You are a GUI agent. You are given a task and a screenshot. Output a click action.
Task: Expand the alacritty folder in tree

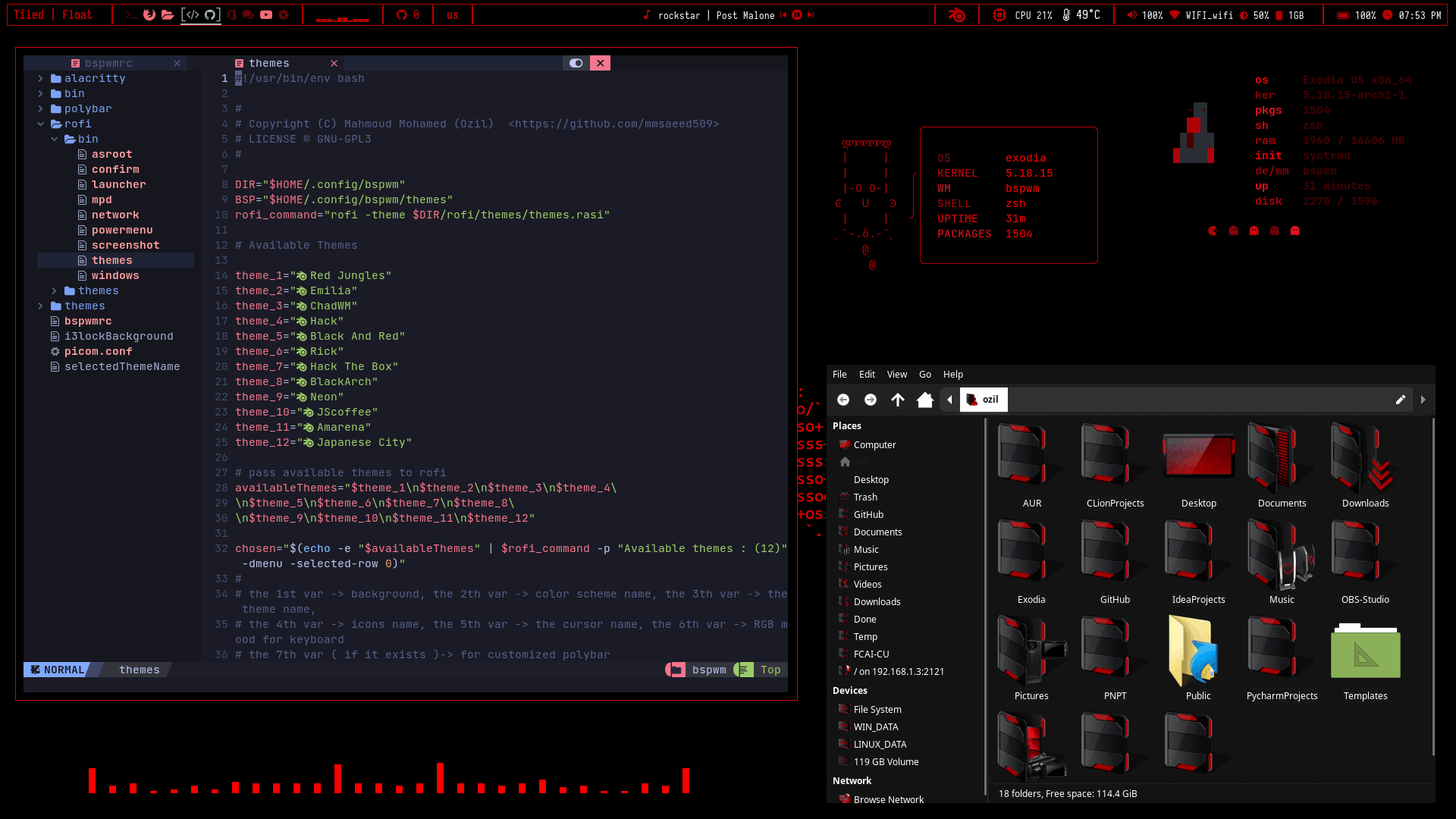pos(40,78)
